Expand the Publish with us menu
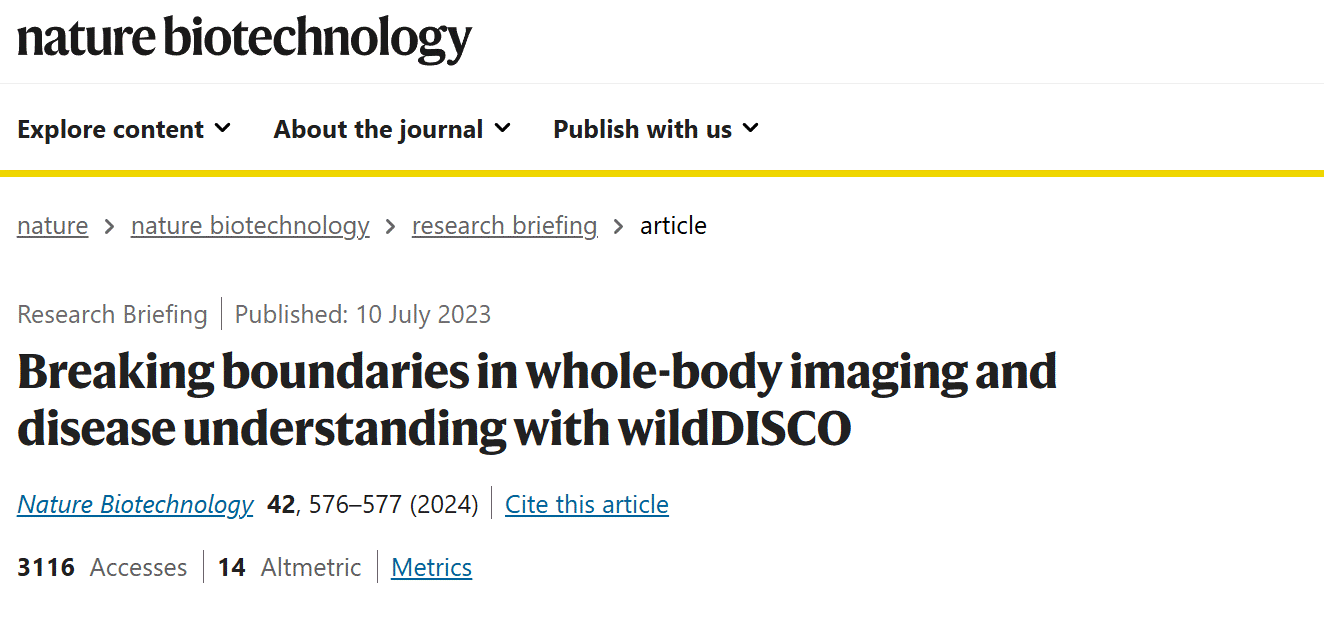Image resolution: width=1324 pixels, height=638 pixels. tap(656, 129)
